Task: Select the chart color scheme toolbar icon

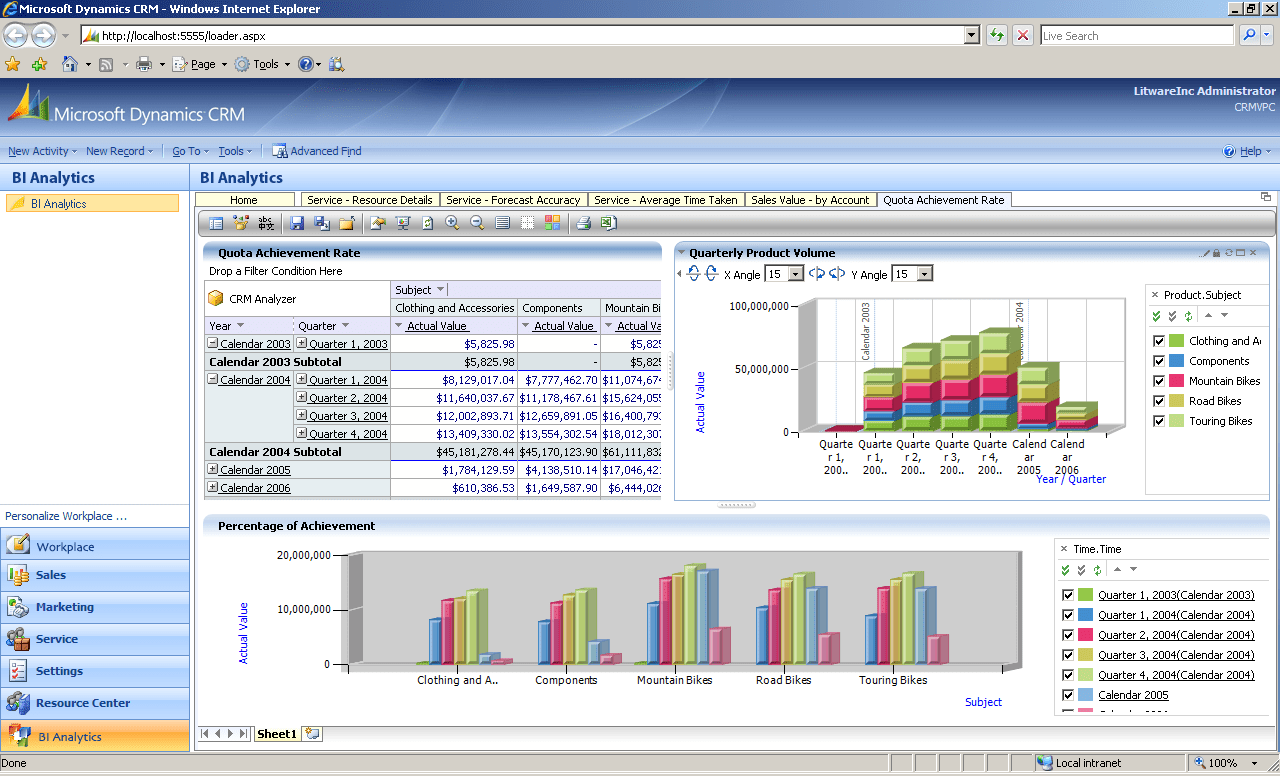Action: tap(551, 222)
